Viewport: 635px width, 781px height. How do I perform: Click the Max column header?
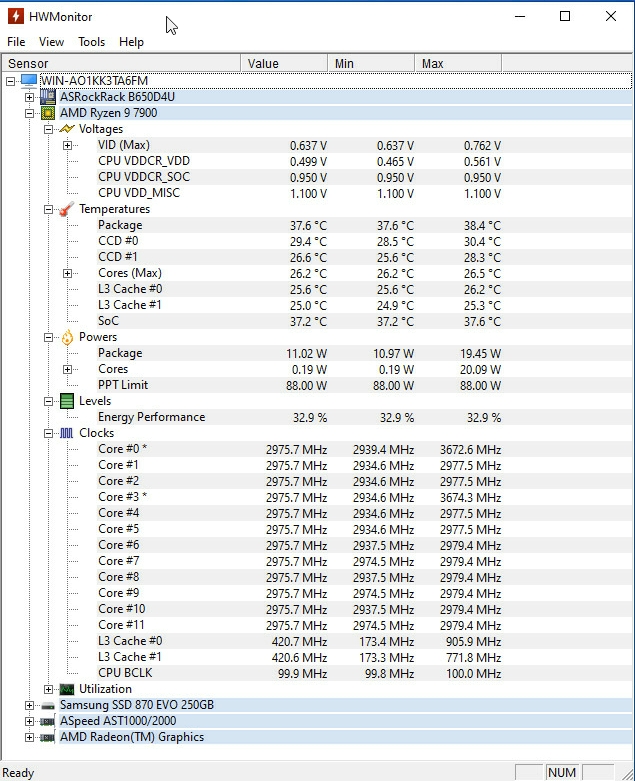(458, 64)
